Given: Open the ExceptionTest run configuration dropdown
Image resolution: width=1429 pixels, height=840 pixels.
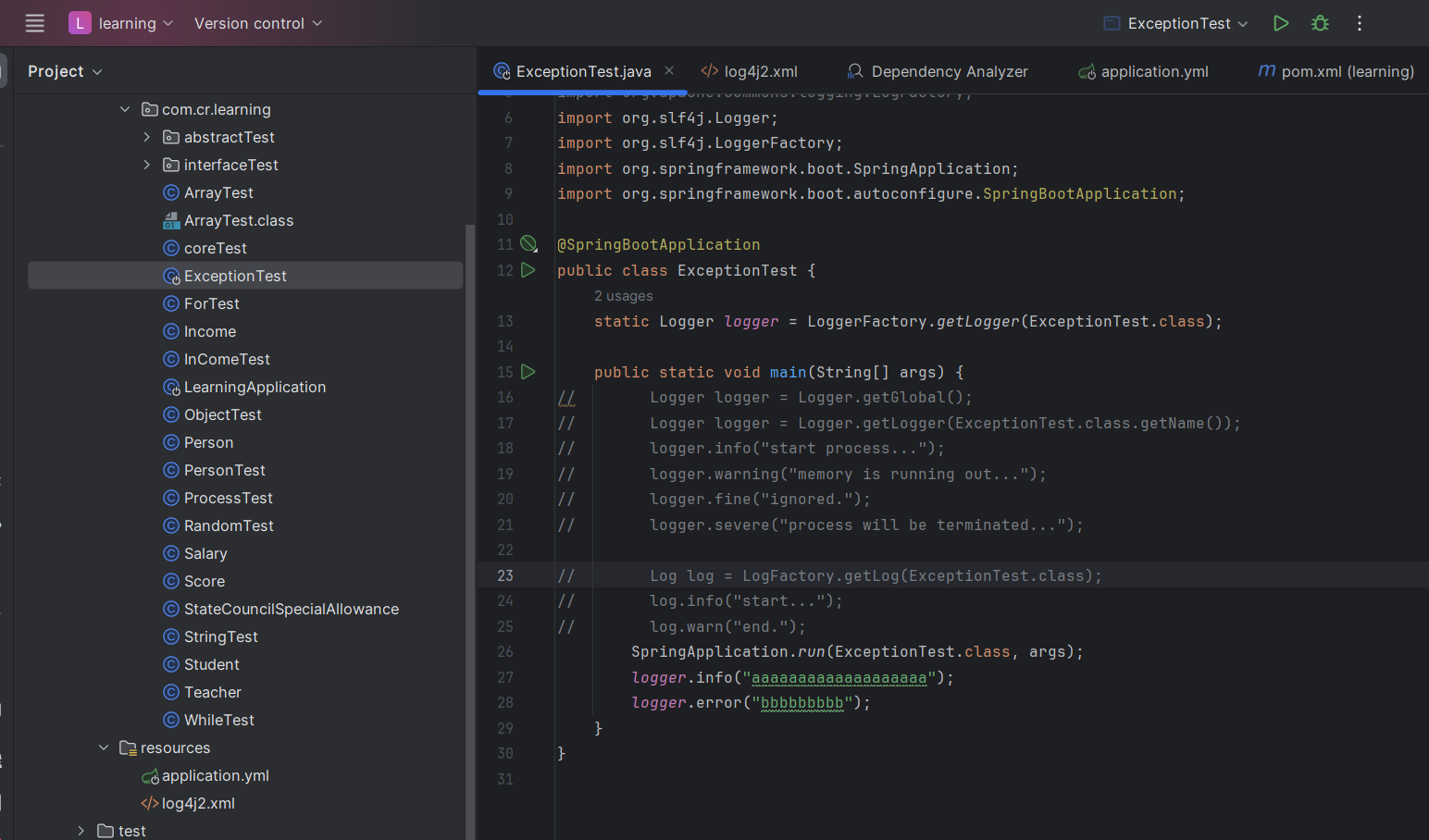Looking at the screenshot, I should (x=1174, y=23).
